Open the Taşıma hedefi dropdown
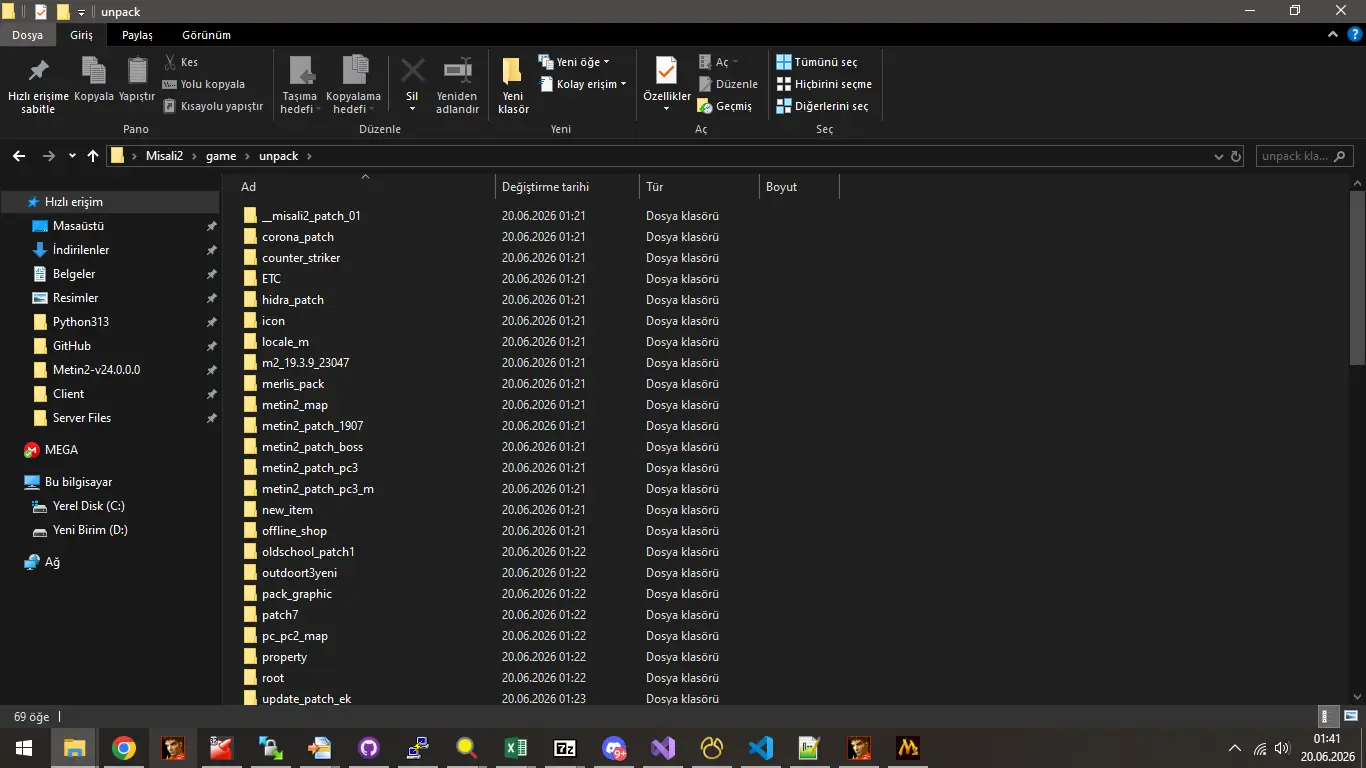 299,85
